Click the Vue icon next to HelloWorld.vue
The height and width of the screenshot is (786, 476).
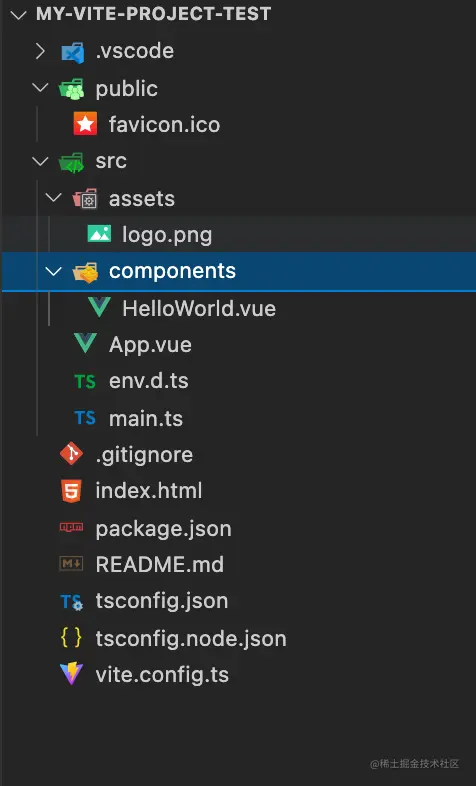[99, 307]
